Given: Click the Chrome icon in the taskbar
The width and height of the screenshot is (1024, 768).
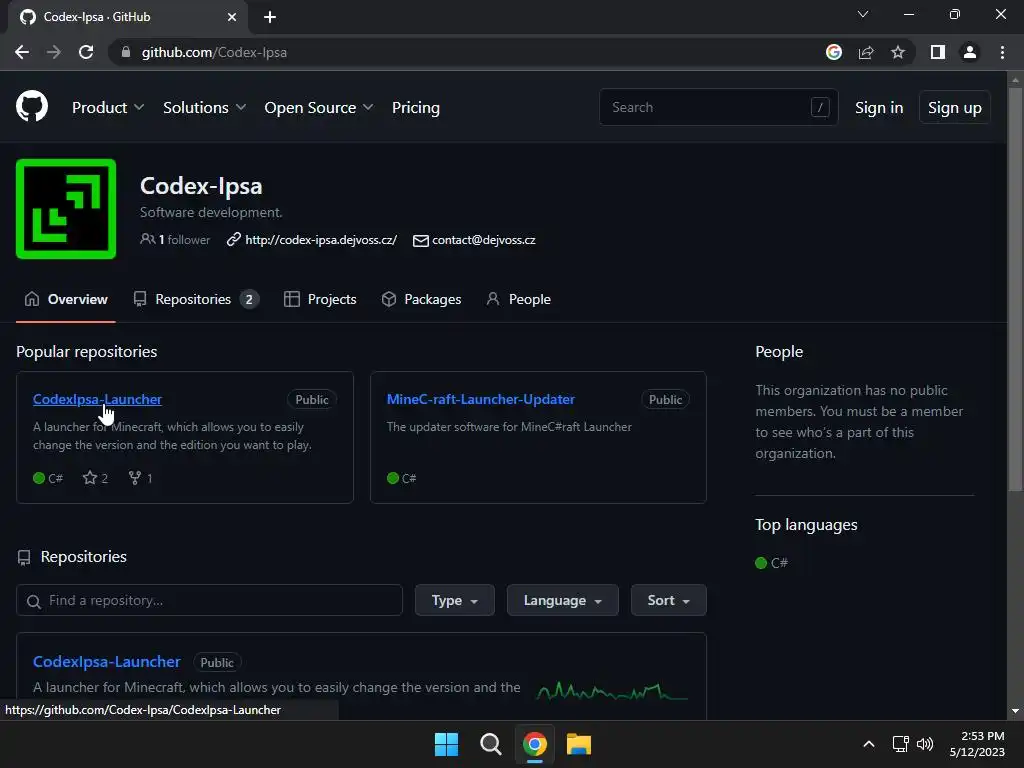Looking at the screenshot, I should pos(534,744).
